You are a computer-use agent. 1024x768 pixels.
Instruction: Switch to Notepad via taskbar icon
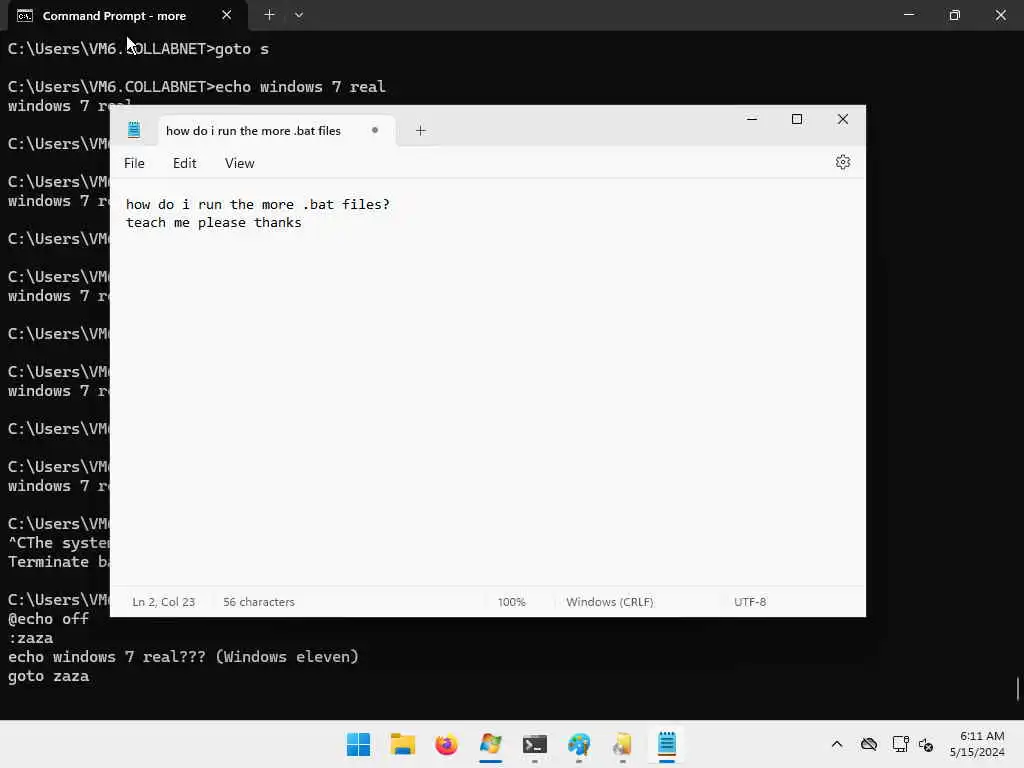[667, 744]
